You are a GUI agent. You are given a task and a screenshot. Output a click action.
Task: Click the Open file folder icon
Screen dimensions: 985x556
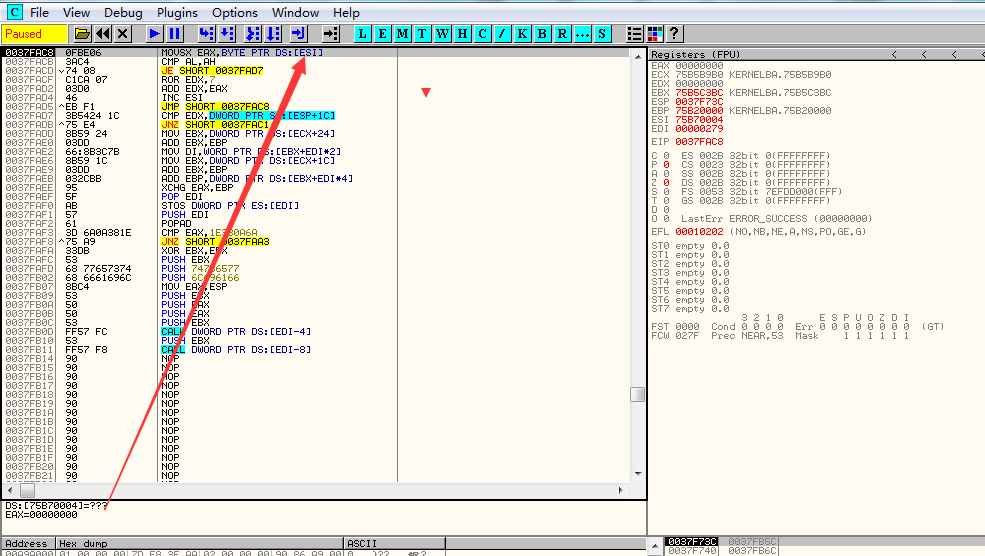pos(82,34)
